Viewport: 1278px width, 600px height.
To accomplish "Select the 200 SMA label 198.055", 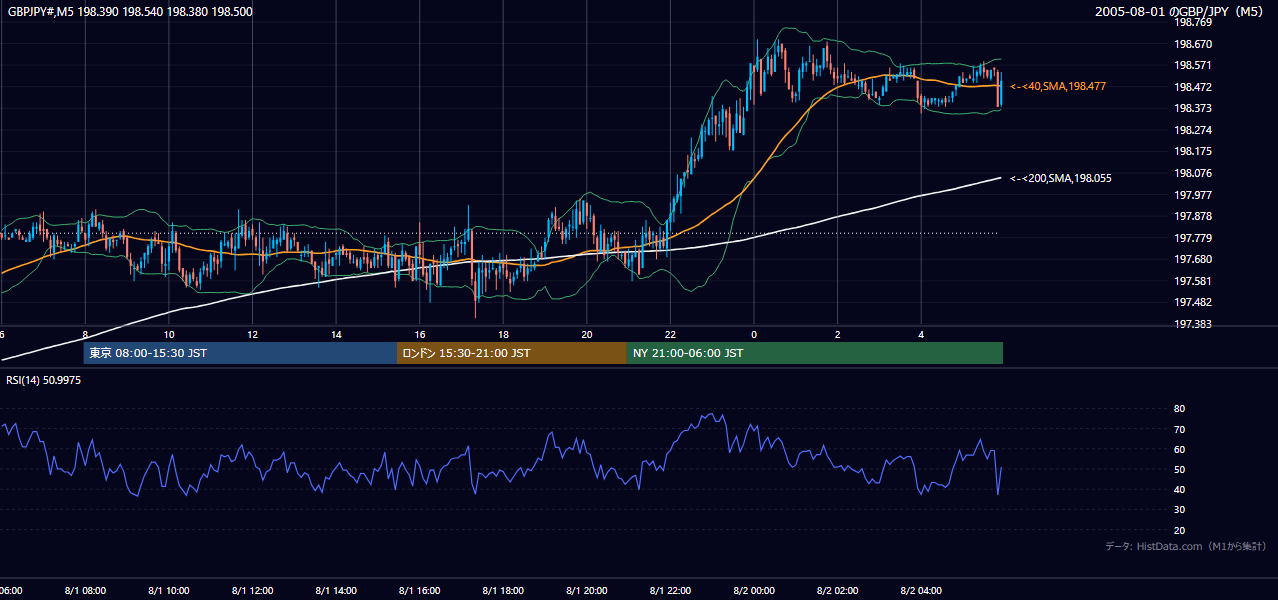I will 1061,178.
